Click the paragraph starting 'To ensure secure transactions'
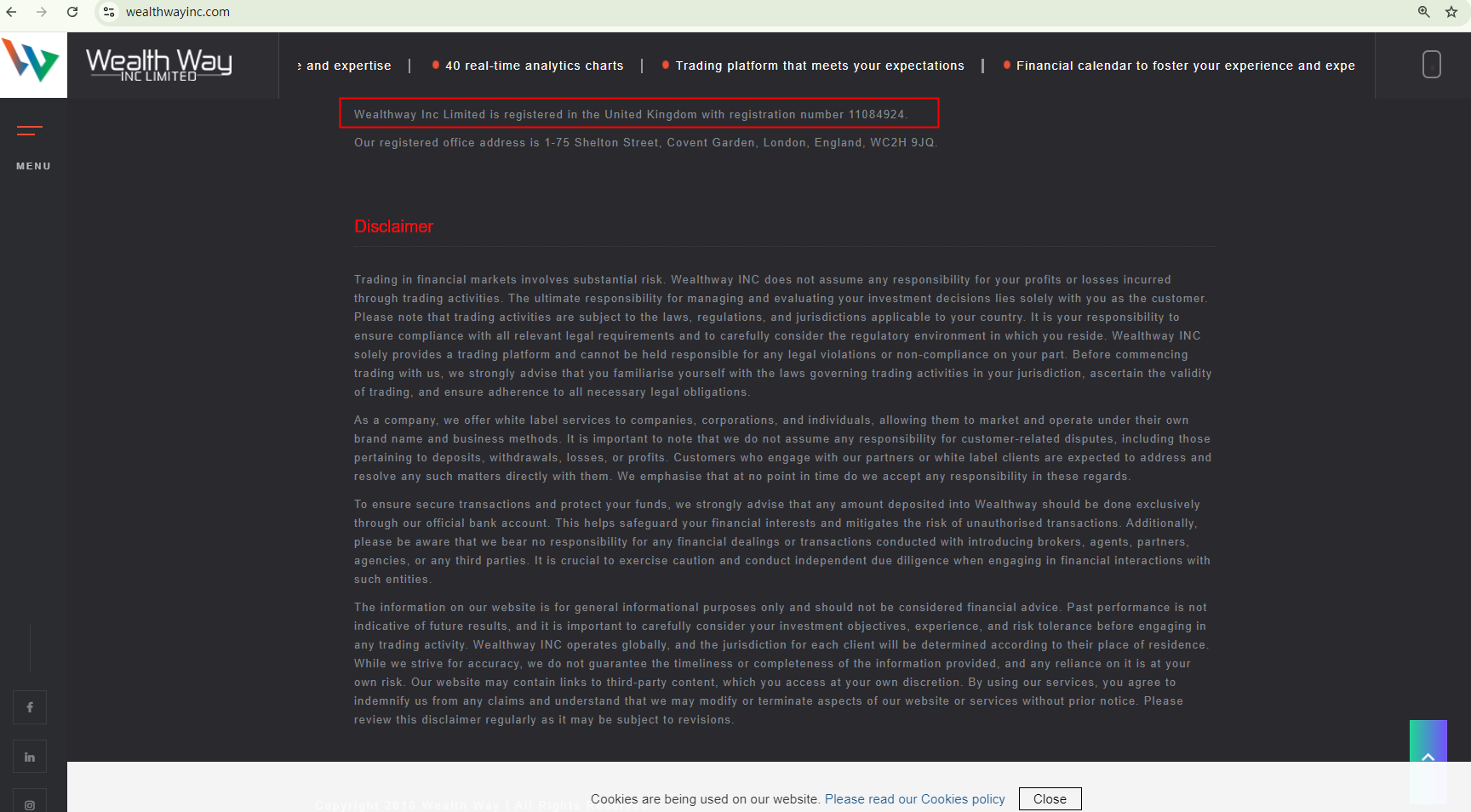The image size is (1471, 812). tap(783, 541)
